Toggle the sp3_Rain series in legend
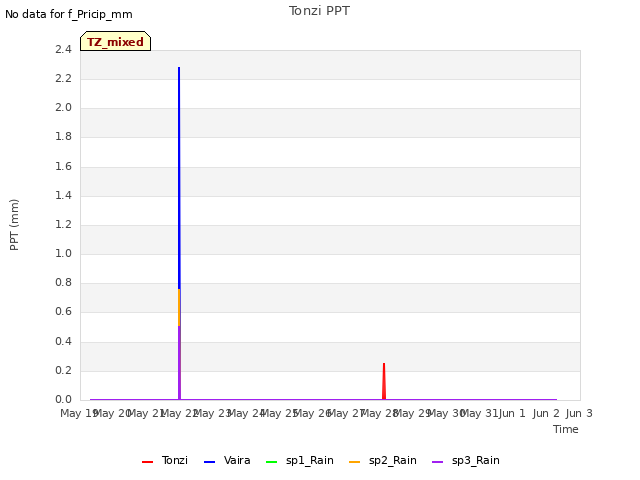 [466, 460]
